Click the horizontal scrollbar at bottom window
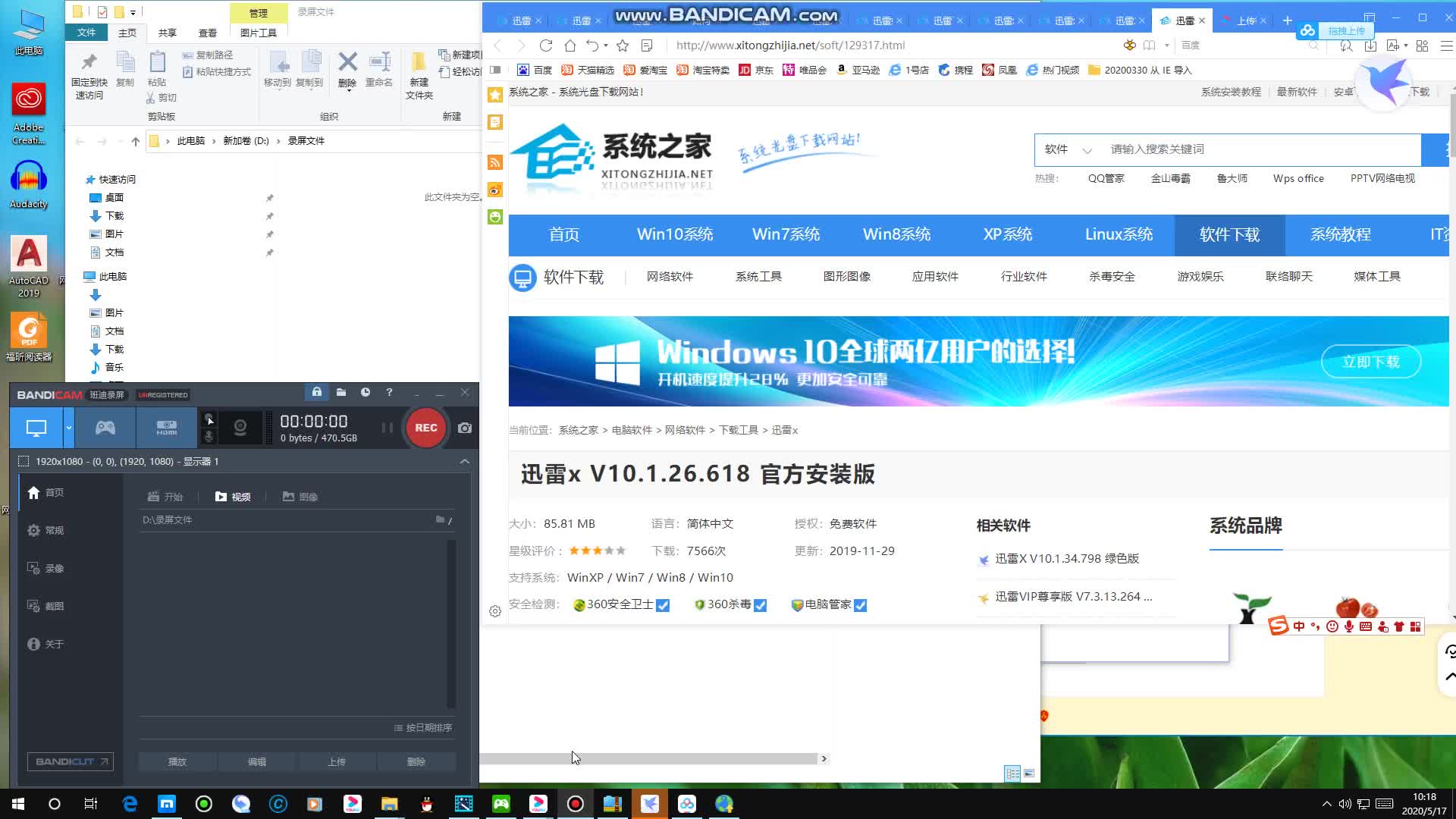 [x=648, y=758]
